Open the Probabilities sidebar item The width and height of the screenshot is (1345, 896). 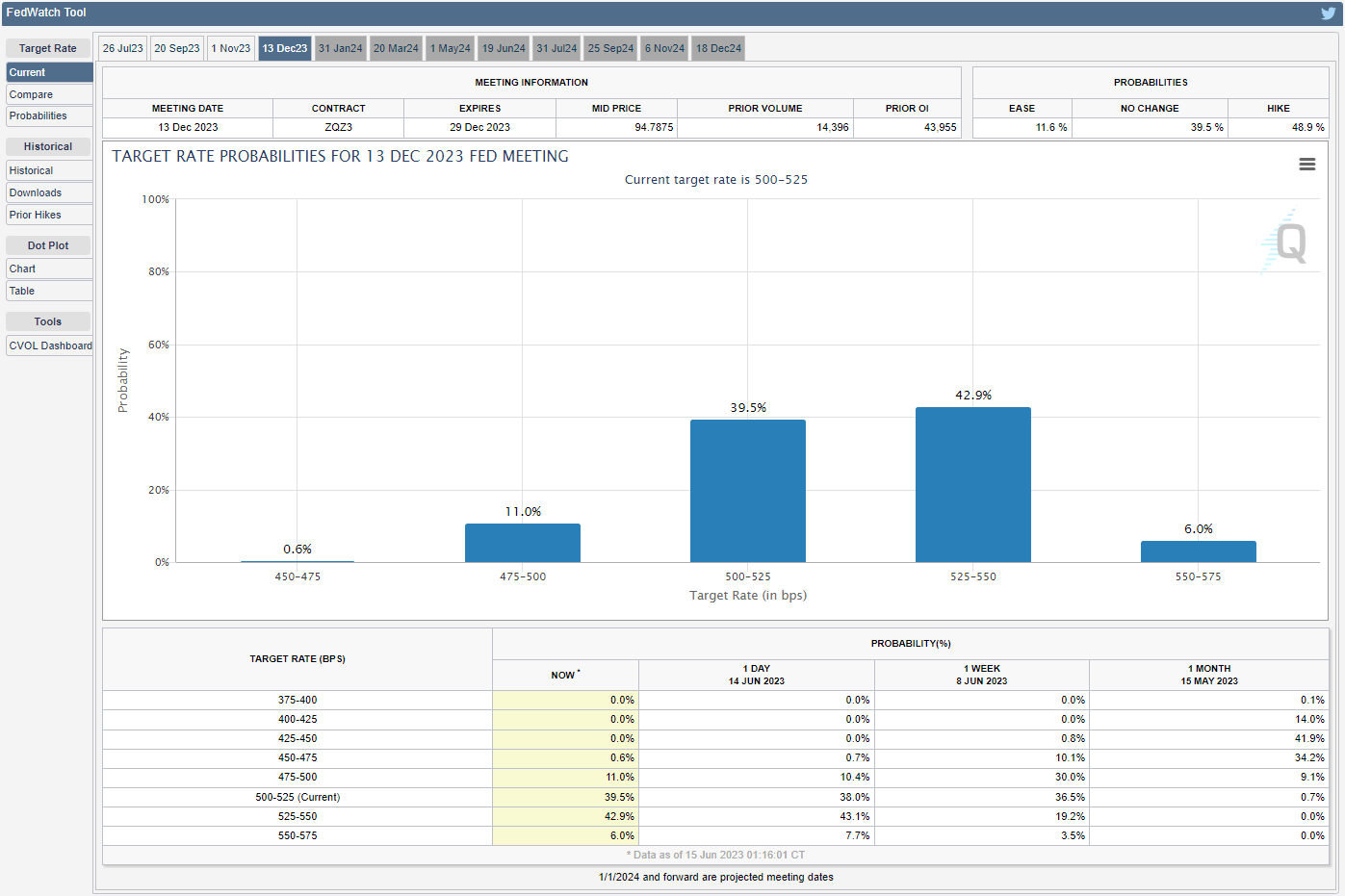(x=49, y=115)
